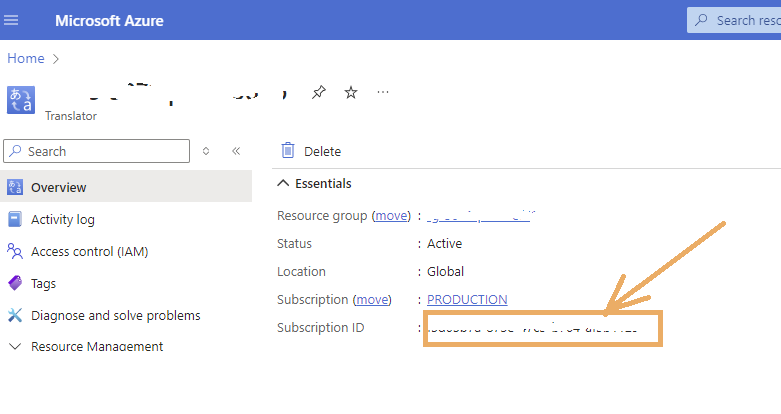Click the Location label
The width and height of the screenshot is (781, 414).
point(301,272)
